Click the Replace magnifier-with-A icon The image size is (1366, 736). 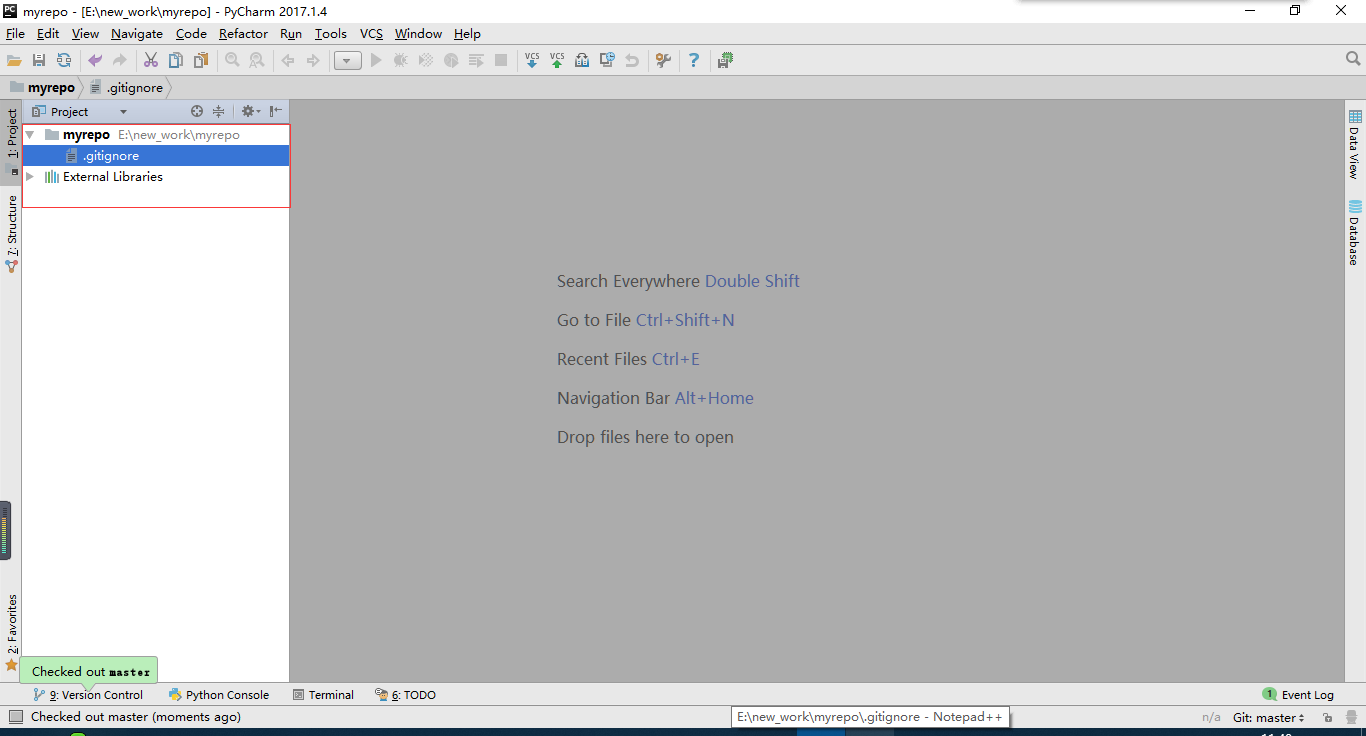click(x=257, y=61)
